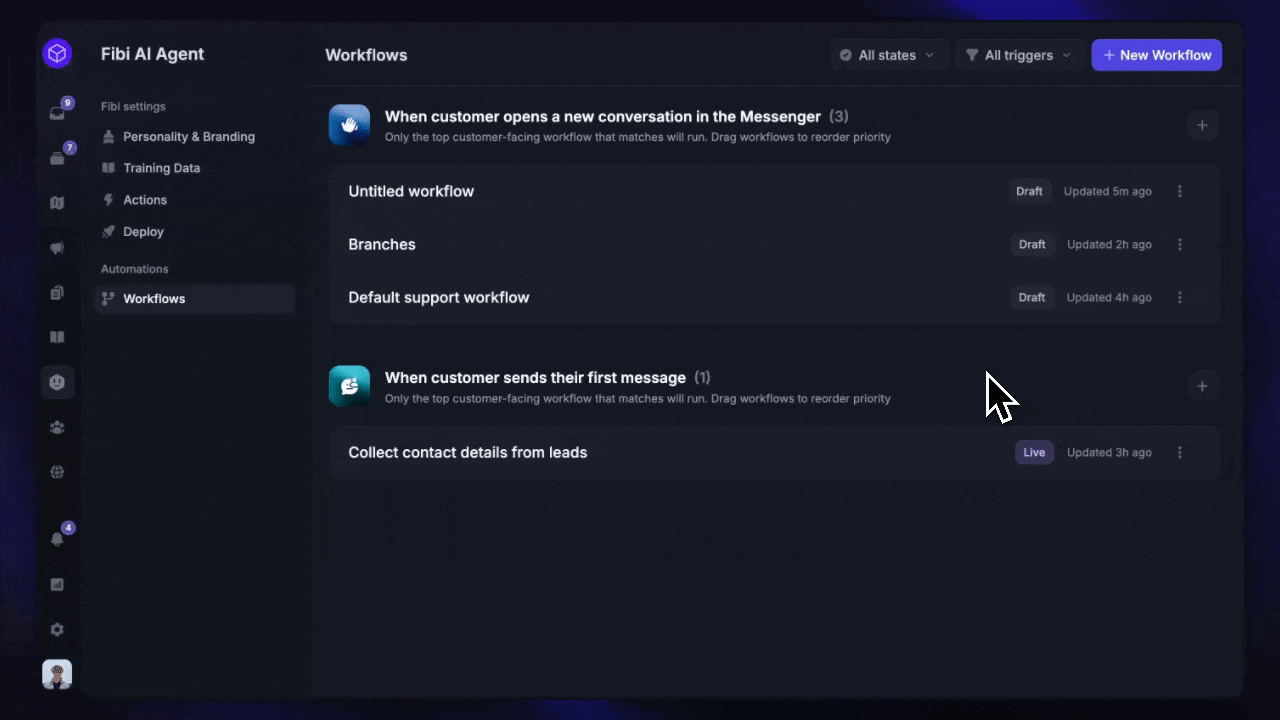This screenshot has width=1280, height=720.
Task: Open three-dot menu for Collect contact details workflow
Action: click(x=1180, y=452)
